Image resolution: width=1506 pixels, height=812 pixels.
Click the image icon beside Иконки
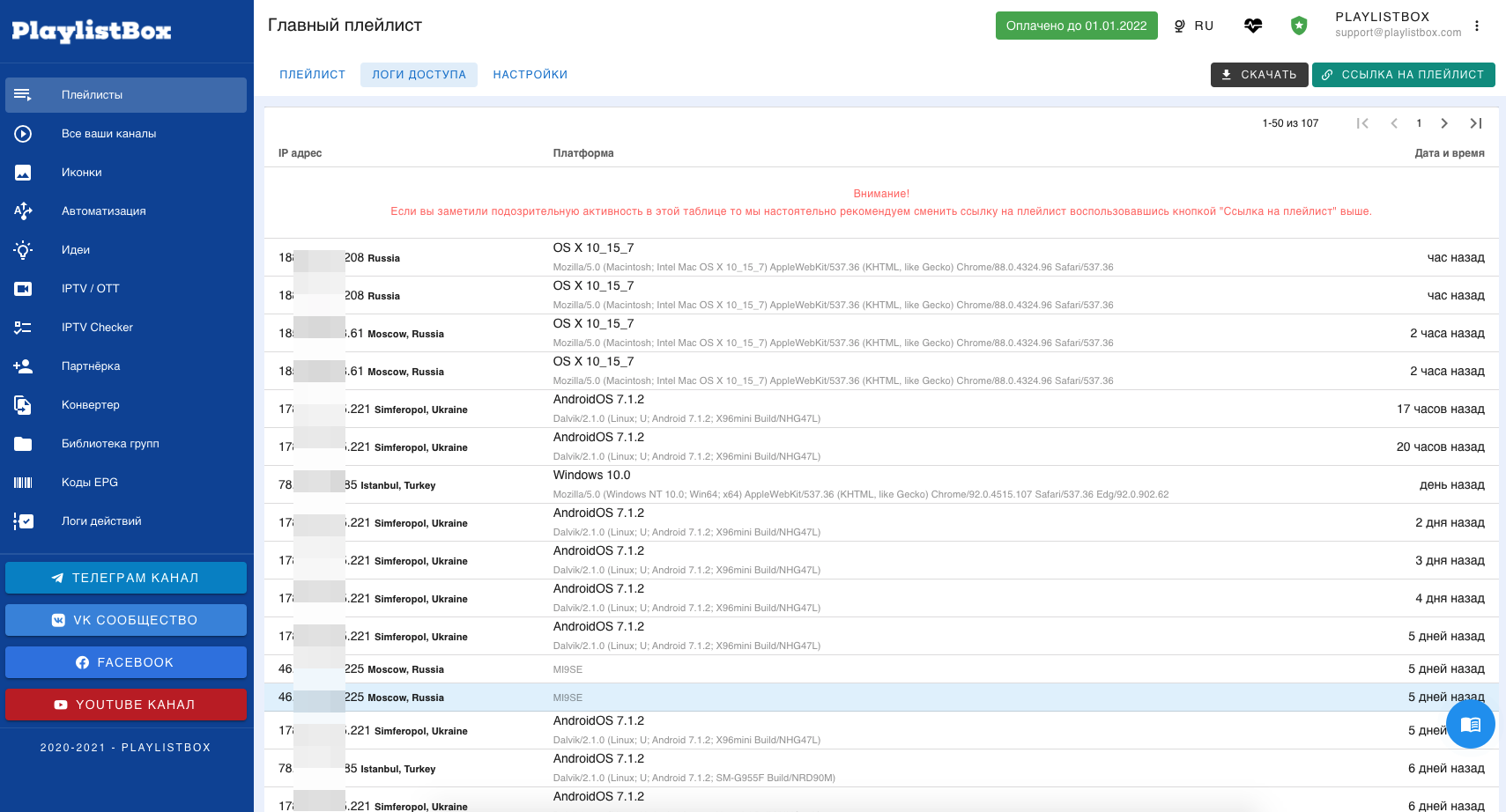pos(23,173)
